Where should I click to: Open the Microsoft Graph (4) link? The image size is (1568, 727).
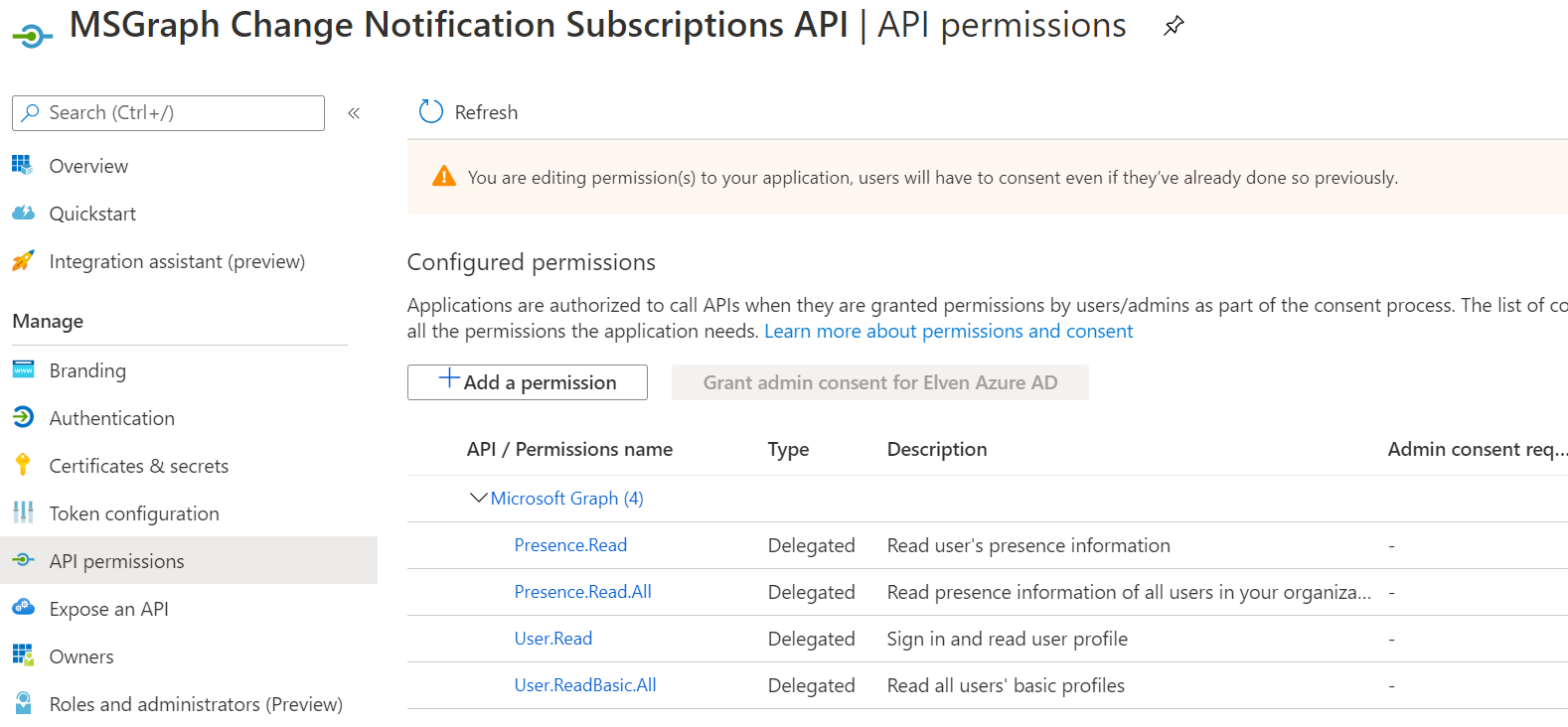pyautogui.click(x=567, y=499)
